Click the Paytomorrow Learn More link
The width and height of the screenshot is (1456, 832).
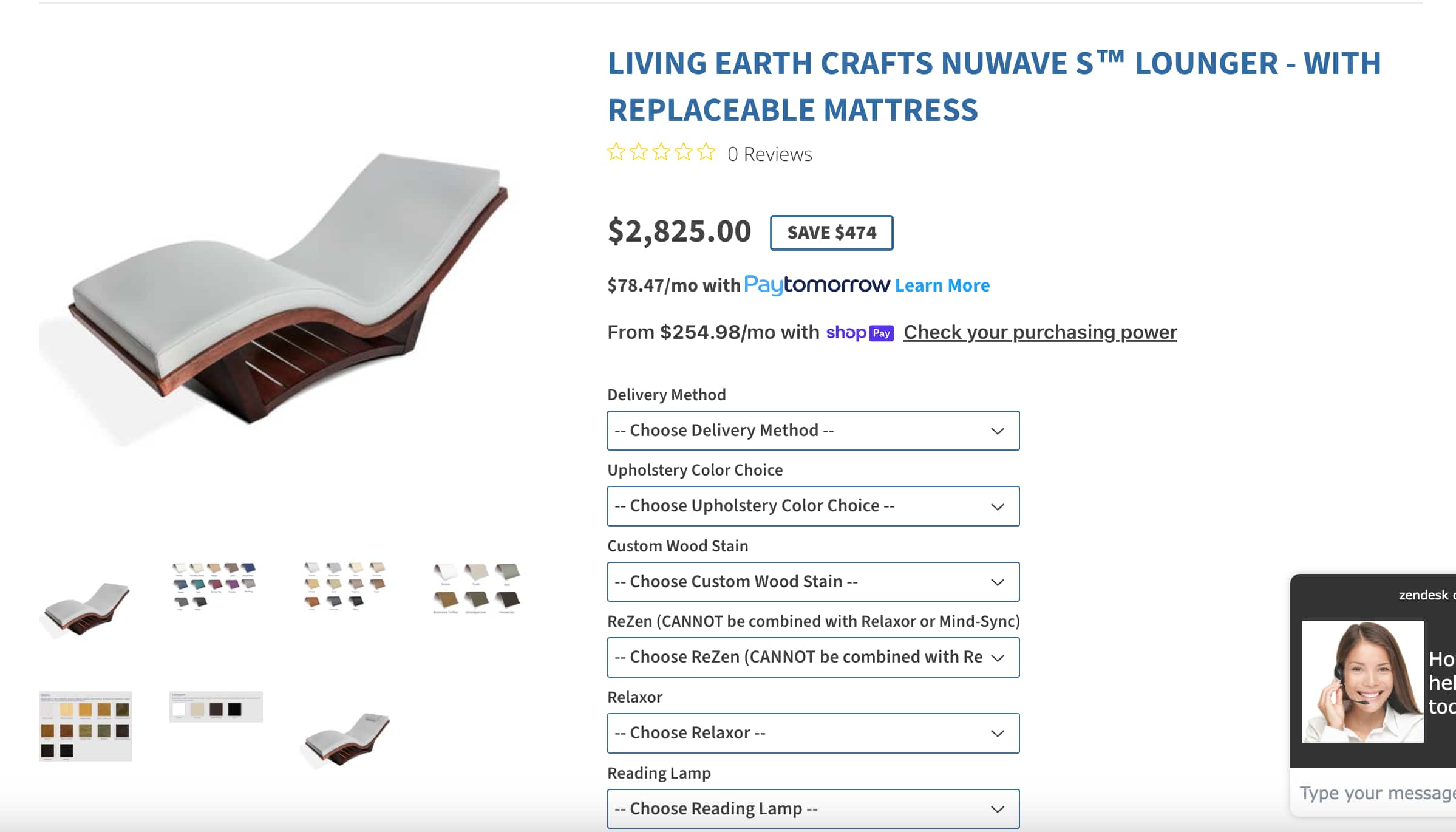click(x=942, y=285)
